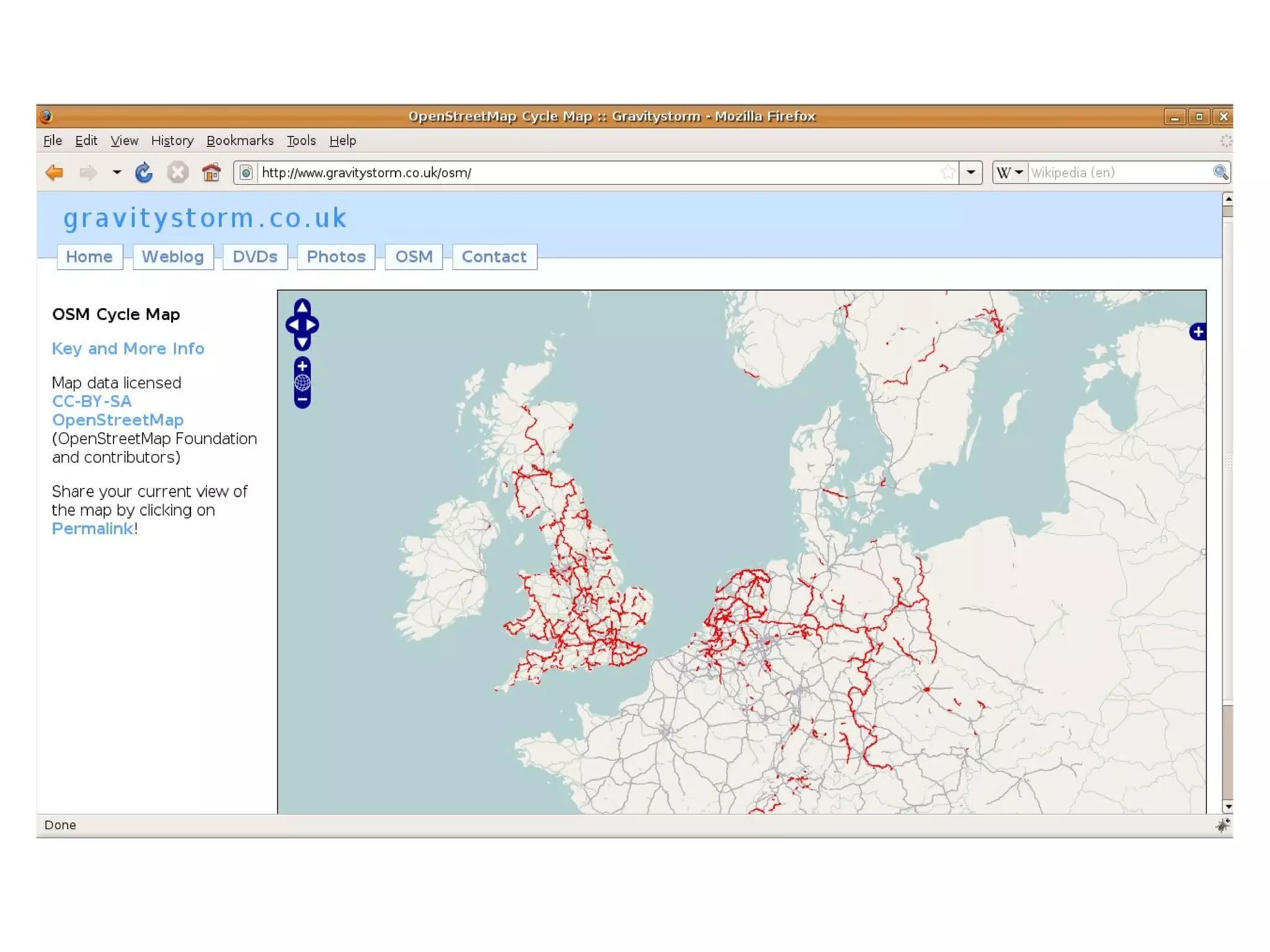Click the Firefox home icon
The height and width of the screenshot is (952, 1270).
pos(211,172)
